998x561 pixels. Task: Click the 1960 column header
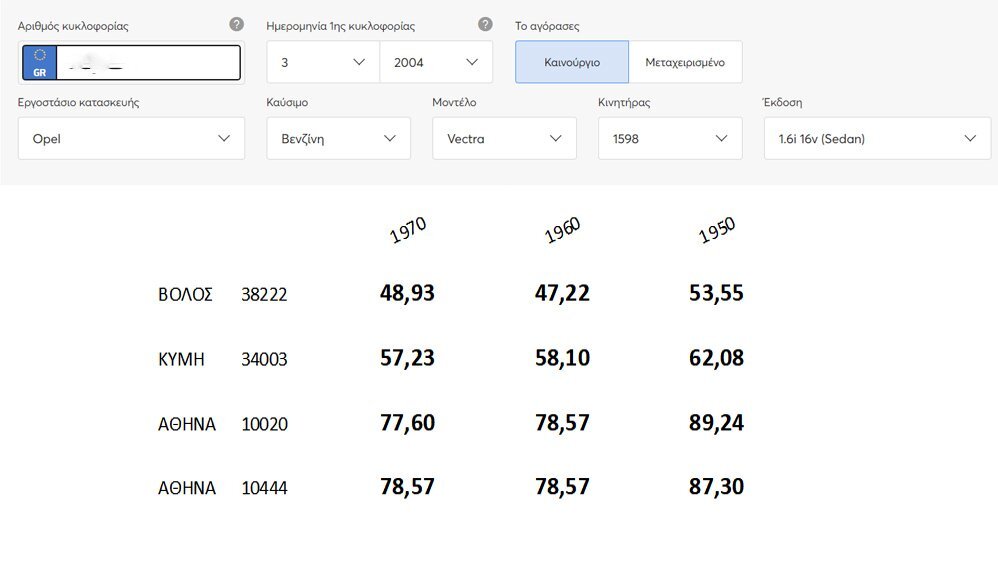pos(563,230)
